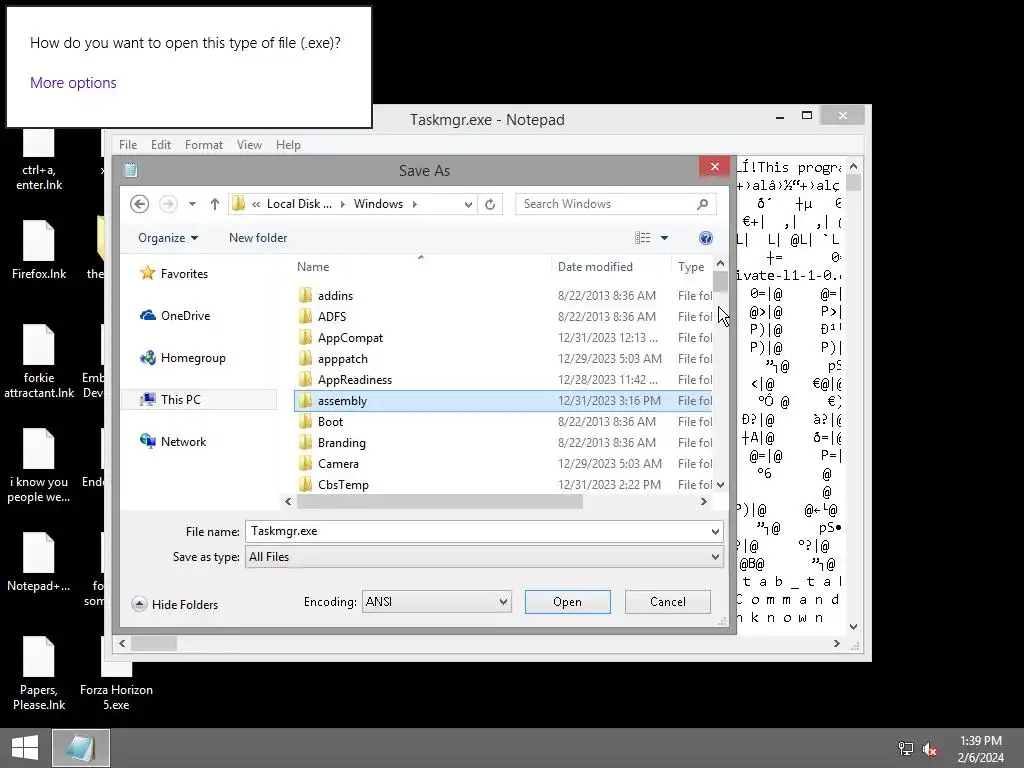
Task: Open Notepad File menu
Action: tap(128, 145)
